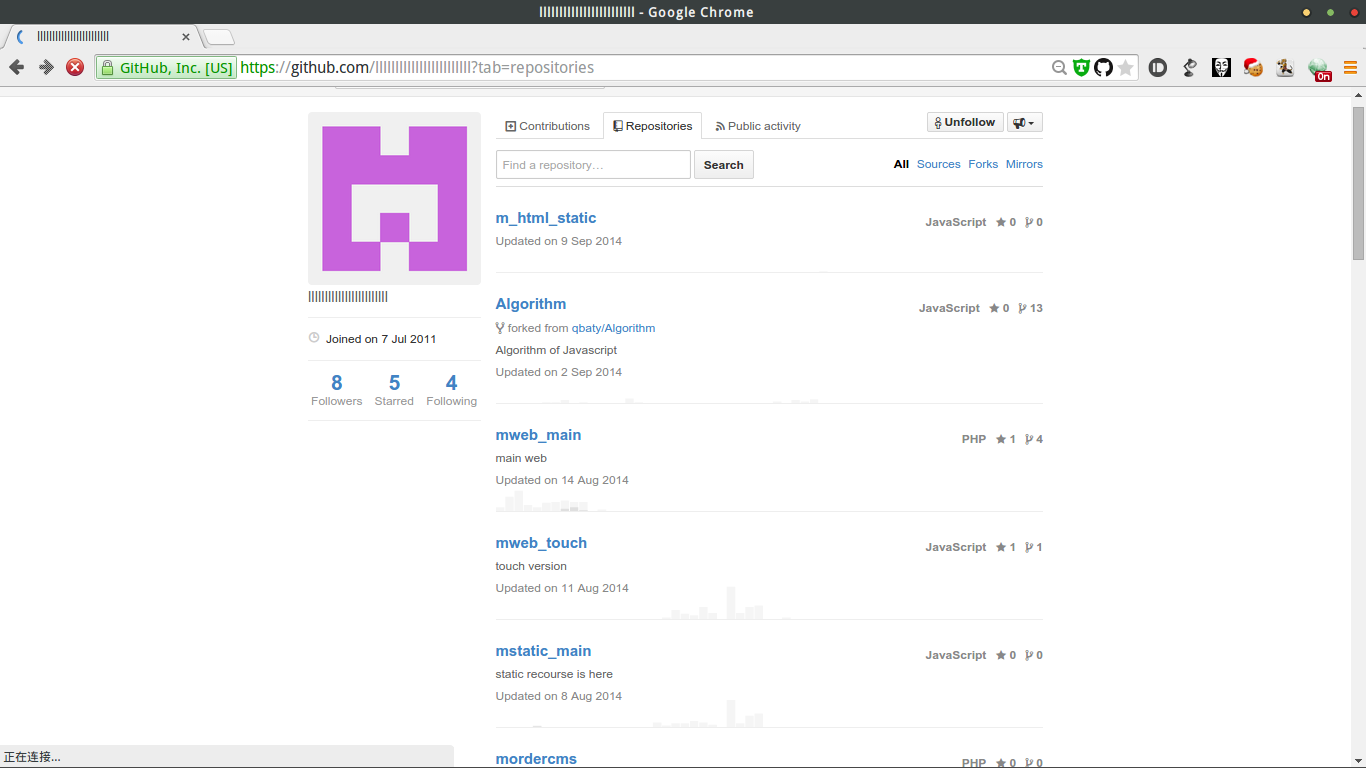Image resolution: width=1366 pixels, height=768 pixels.
Task: Click the purple user avatar image
Action: pos(394,198)
